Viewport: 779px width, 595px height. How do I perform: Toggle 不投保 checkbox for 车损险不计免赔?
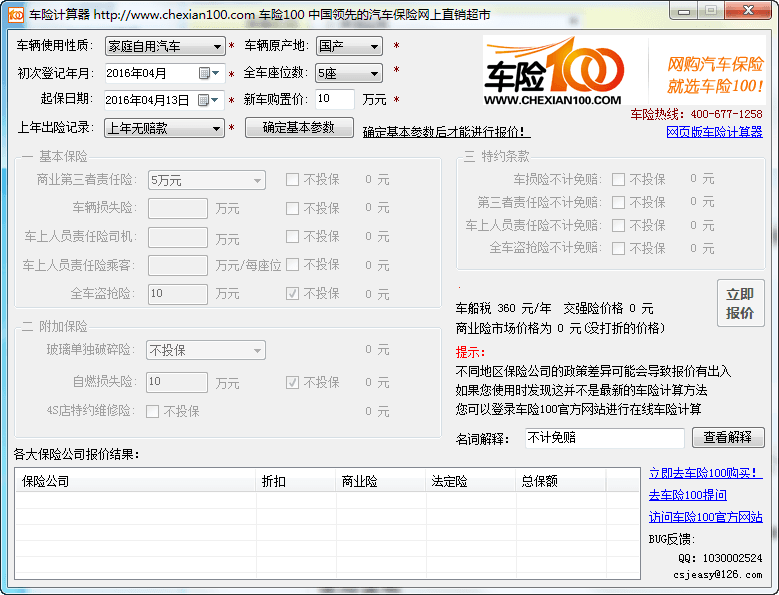pos(619,179)
